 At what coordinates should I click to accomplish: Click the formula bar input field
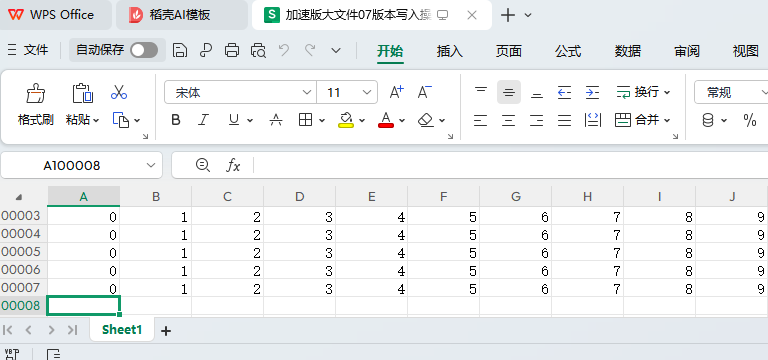(x=510, y=166)
